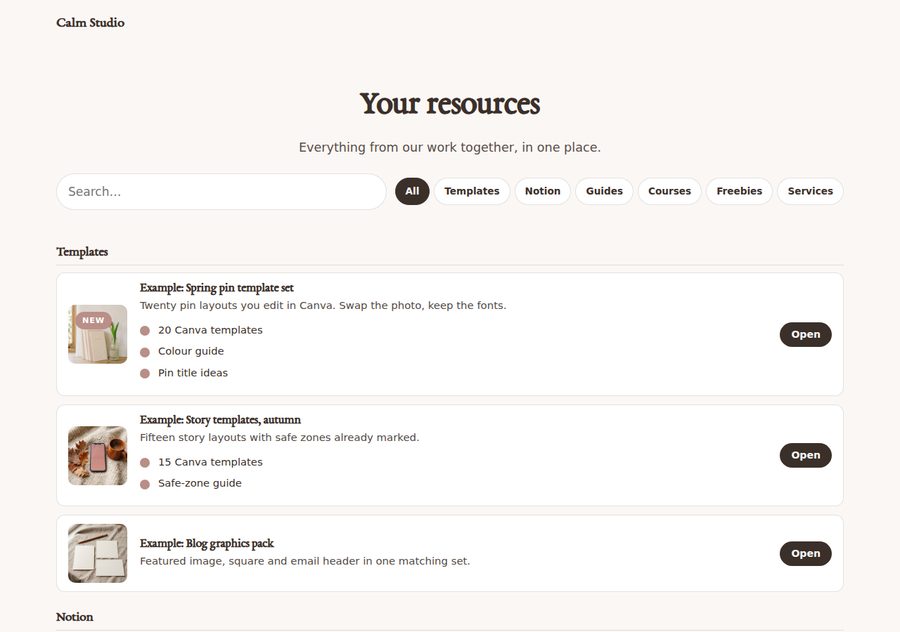
Task: Click title 'Example: Story templates, autumn'
Action: click(x=220, y=420)
